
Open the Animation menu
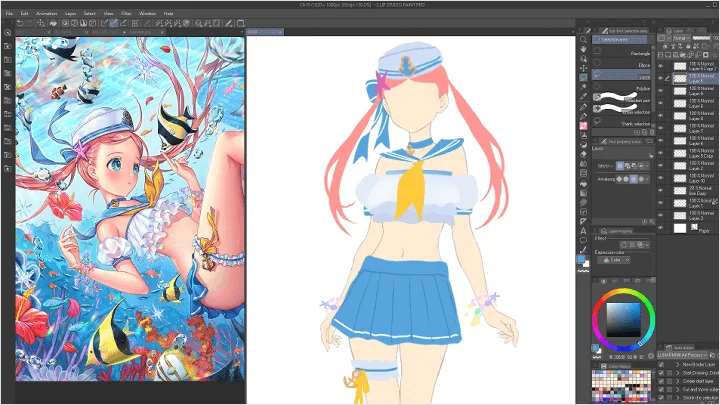[x=46, y=14]
